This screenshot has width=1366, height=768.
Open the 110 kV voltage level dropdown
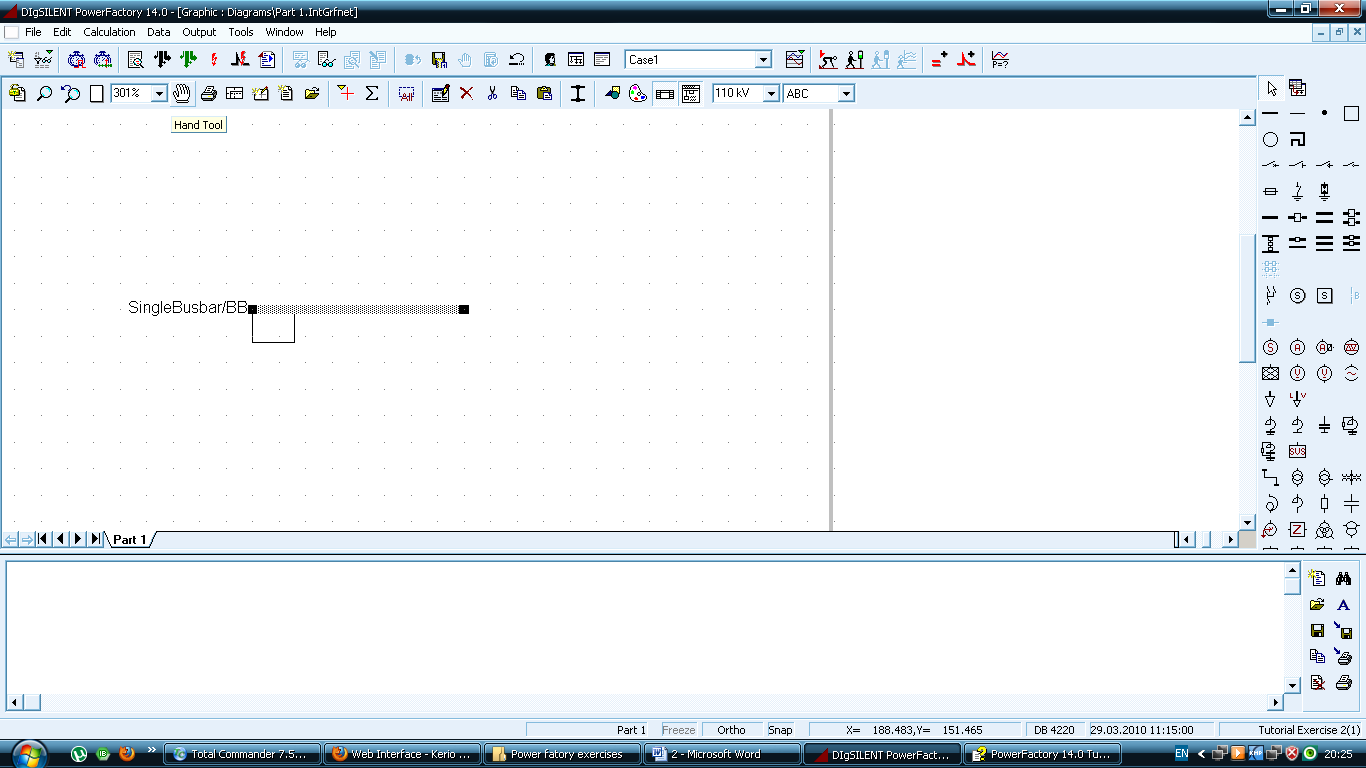[771, 93]
